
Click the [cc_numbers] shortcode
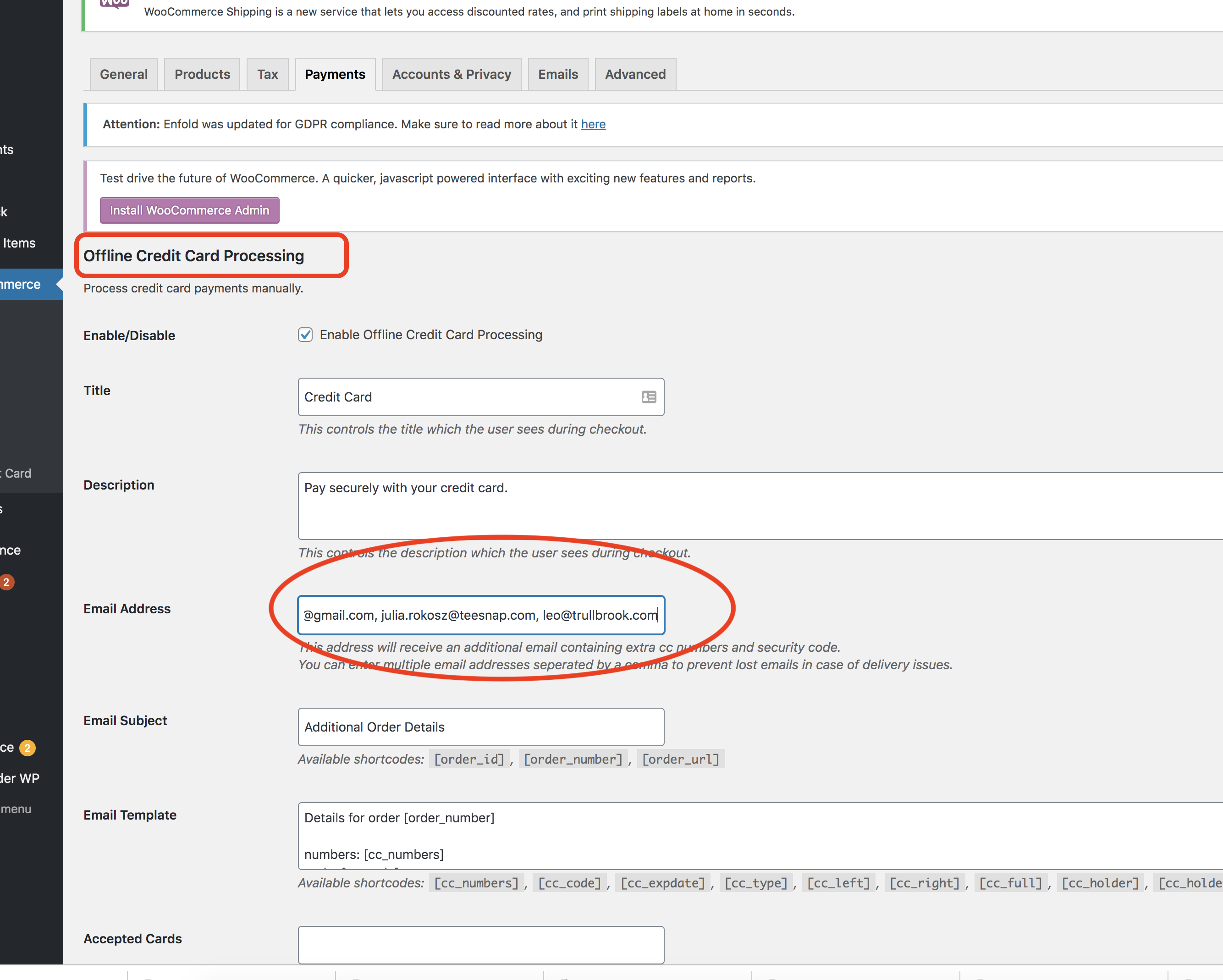[476, 883]
